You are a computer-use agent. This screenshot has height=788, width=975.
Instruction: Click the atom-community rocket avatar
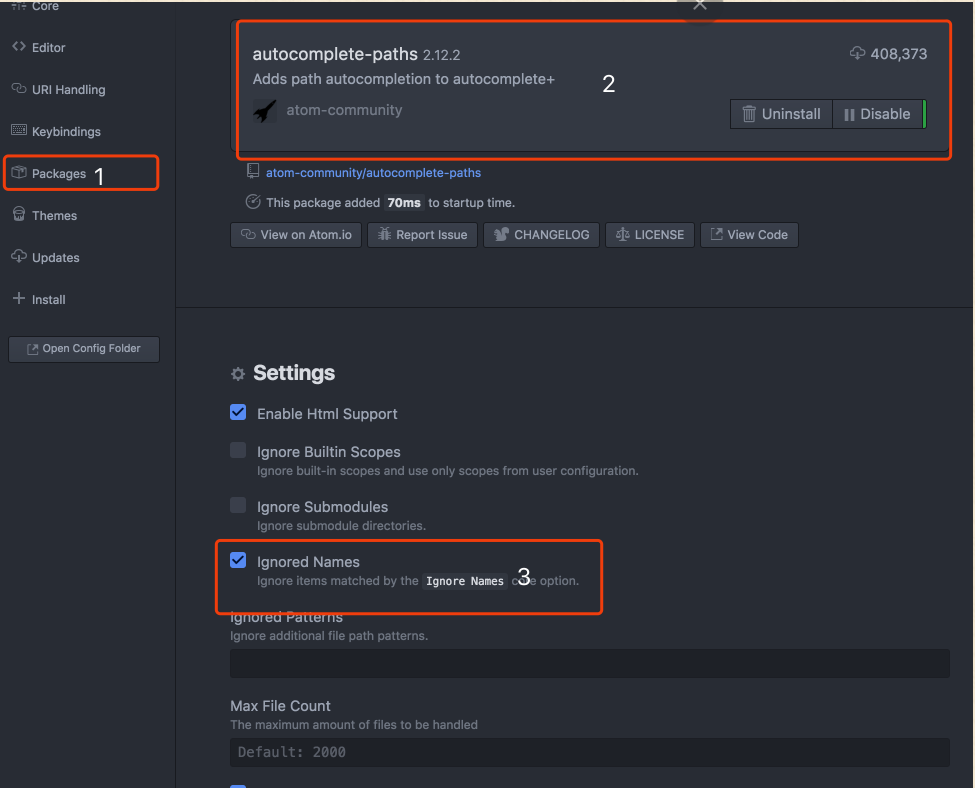[x=265, y=111]
